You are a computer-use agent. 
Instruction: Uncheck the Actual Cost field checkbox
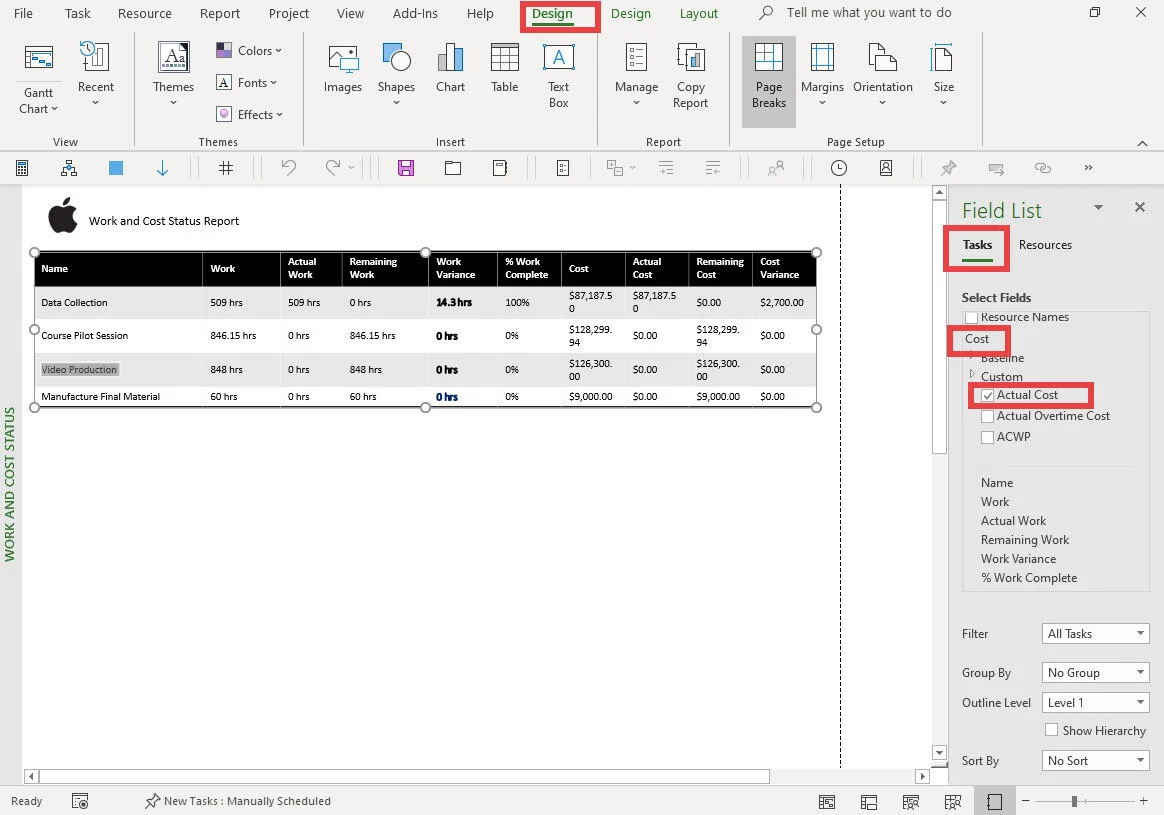click(x=987, y=396)
